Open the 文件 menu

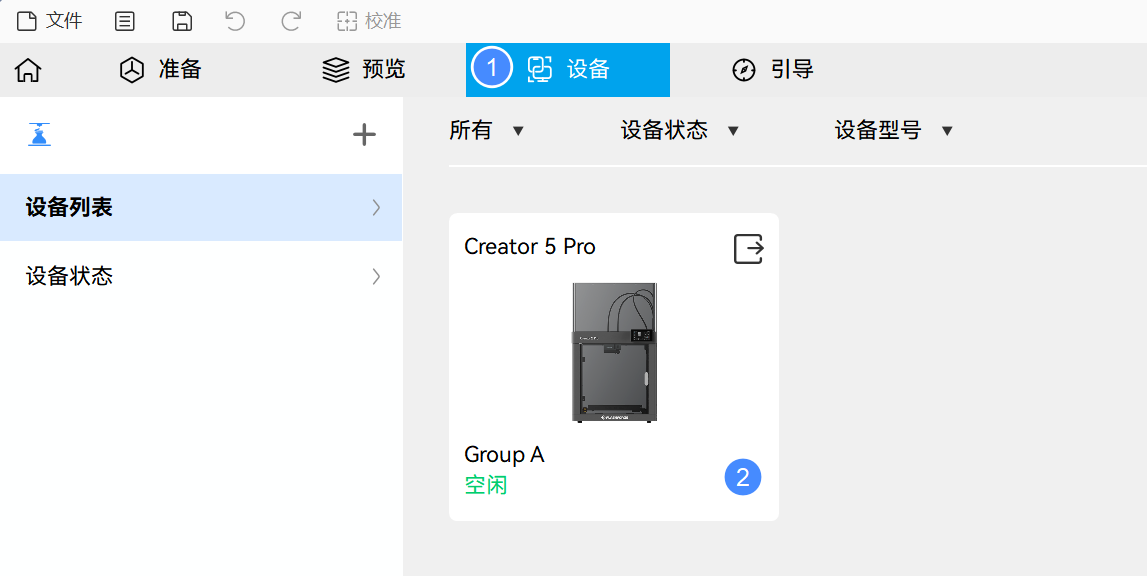pos(49,21)
